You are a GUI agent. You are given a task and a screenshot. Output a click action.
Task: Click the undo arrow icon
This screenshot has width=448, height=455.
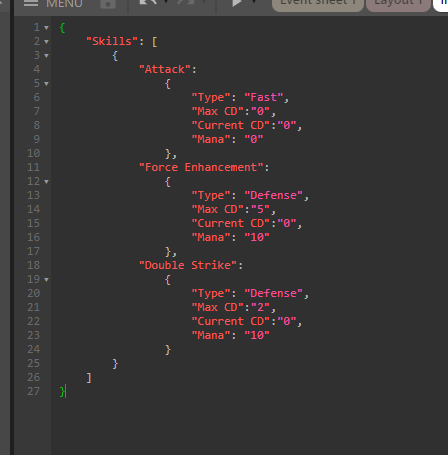coord(148,3)
